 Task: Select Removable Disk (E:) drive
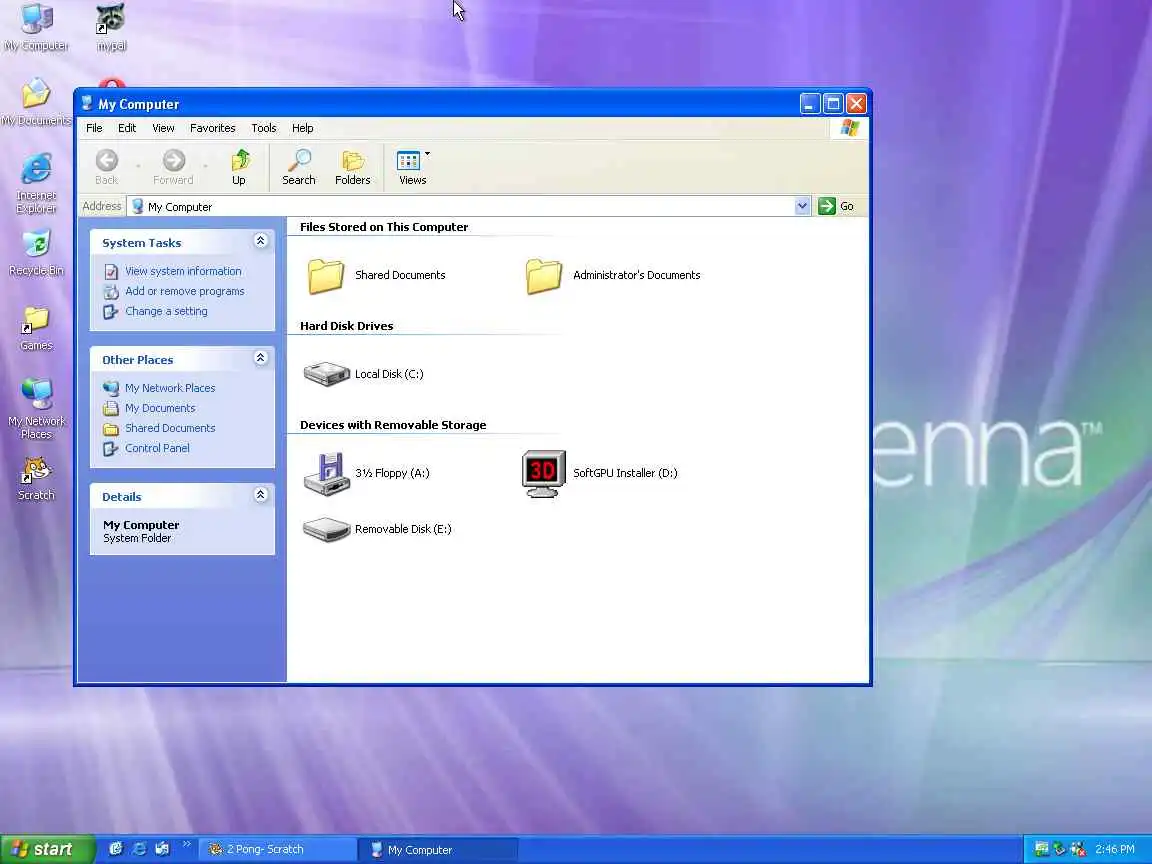(x=378, y=529)
